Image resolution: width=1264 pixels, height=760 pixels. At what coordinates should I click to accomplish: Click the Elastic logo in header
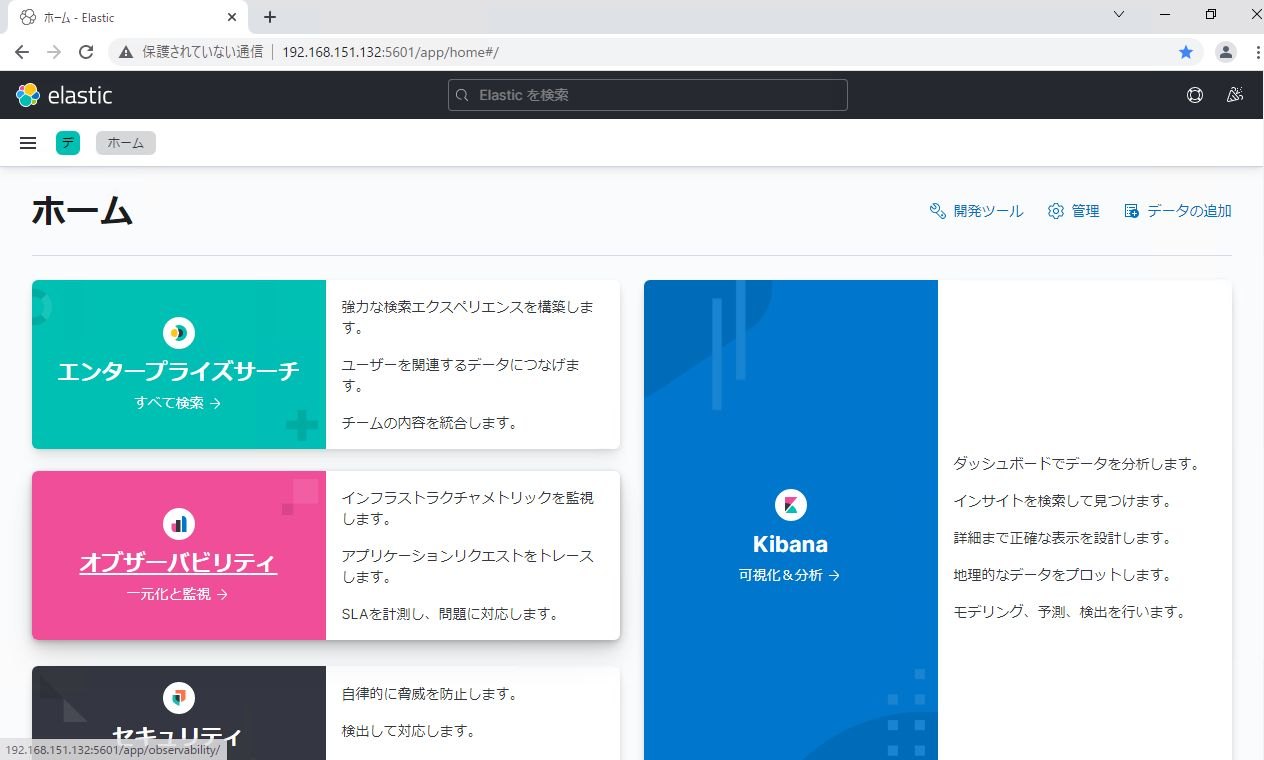coord(64,95)
